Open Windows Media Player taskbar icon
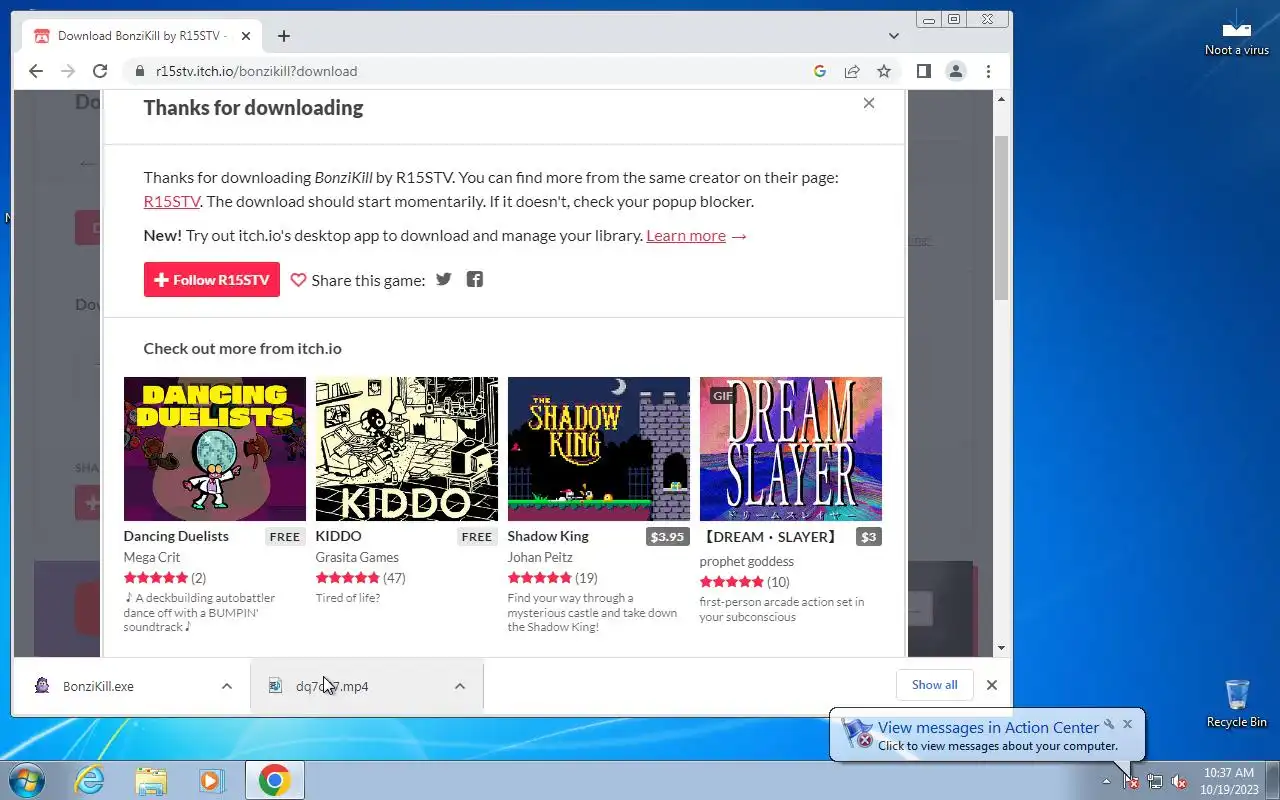The height and width of the screenshot is (800, 1280). (x=211, y=780)
